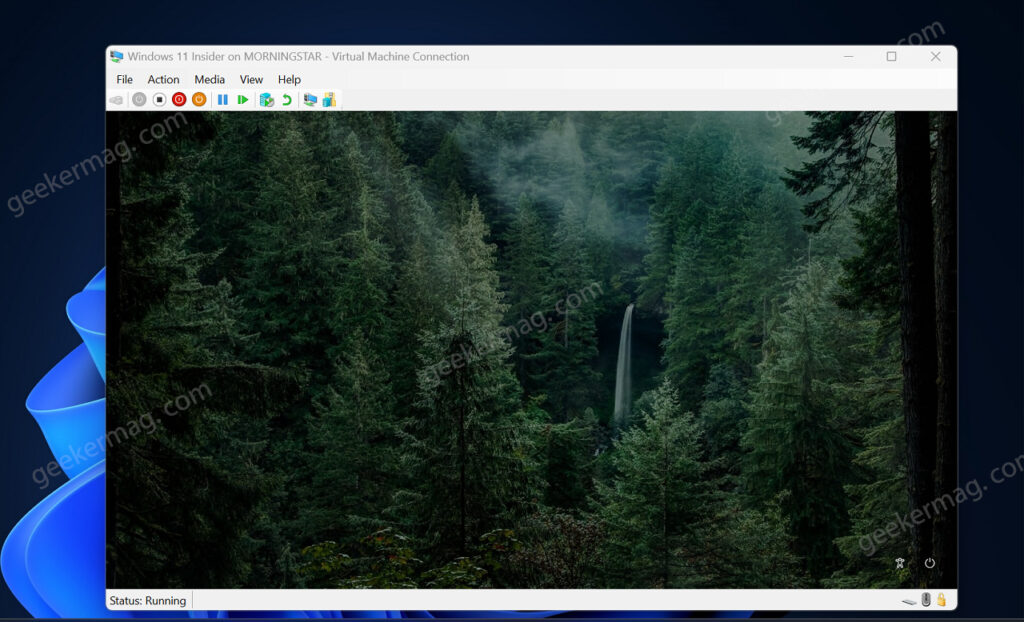Minimize the Virtual Machine Connection window
Image resolution: width=1024 pixels, height=622 pixels.
click(848, 56)
